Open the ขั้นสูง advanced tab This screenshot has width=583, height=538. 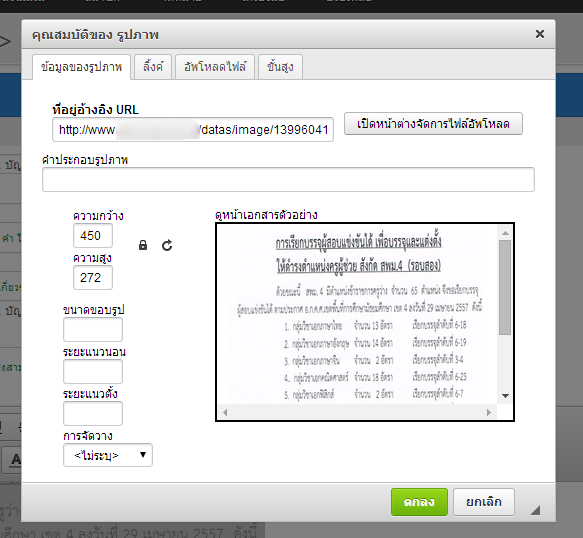[280, 67]
